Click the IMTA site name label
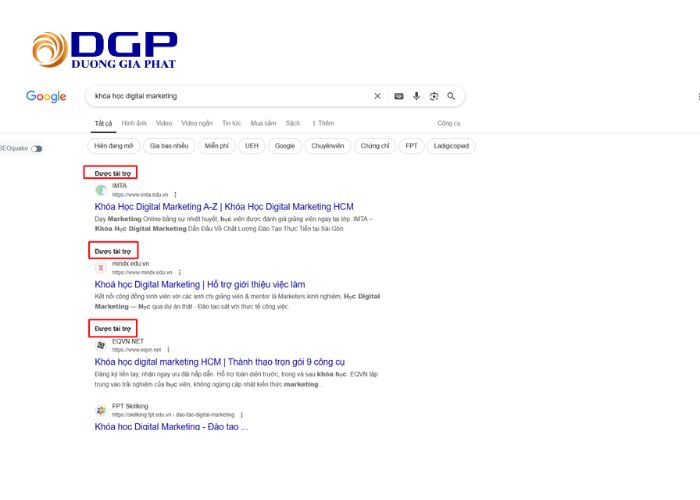 coord(119,186)
